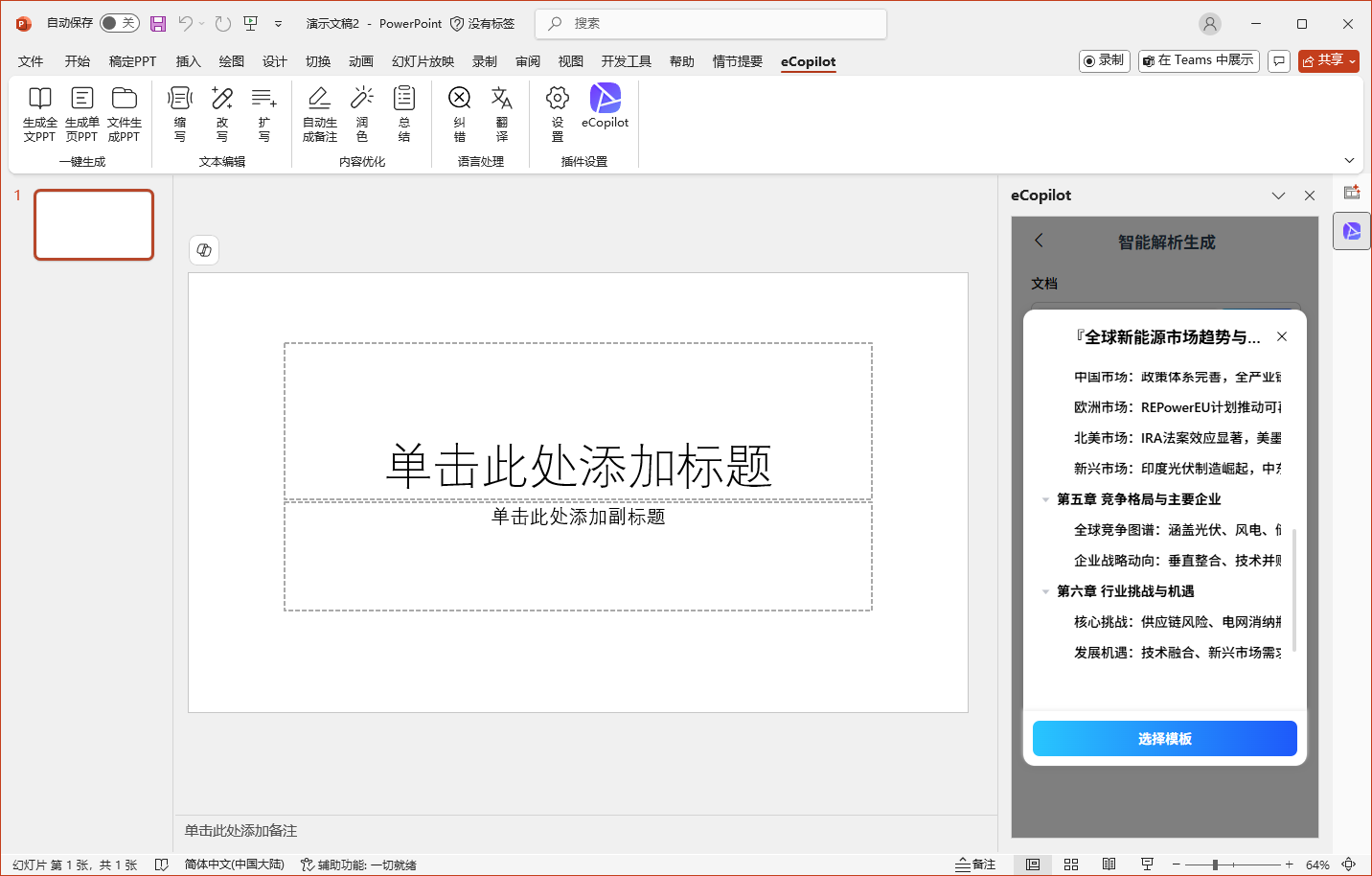Click the 文件生成PPT folder icon
The width and height of the screenshot is (1372, 876).
[124, 99]
